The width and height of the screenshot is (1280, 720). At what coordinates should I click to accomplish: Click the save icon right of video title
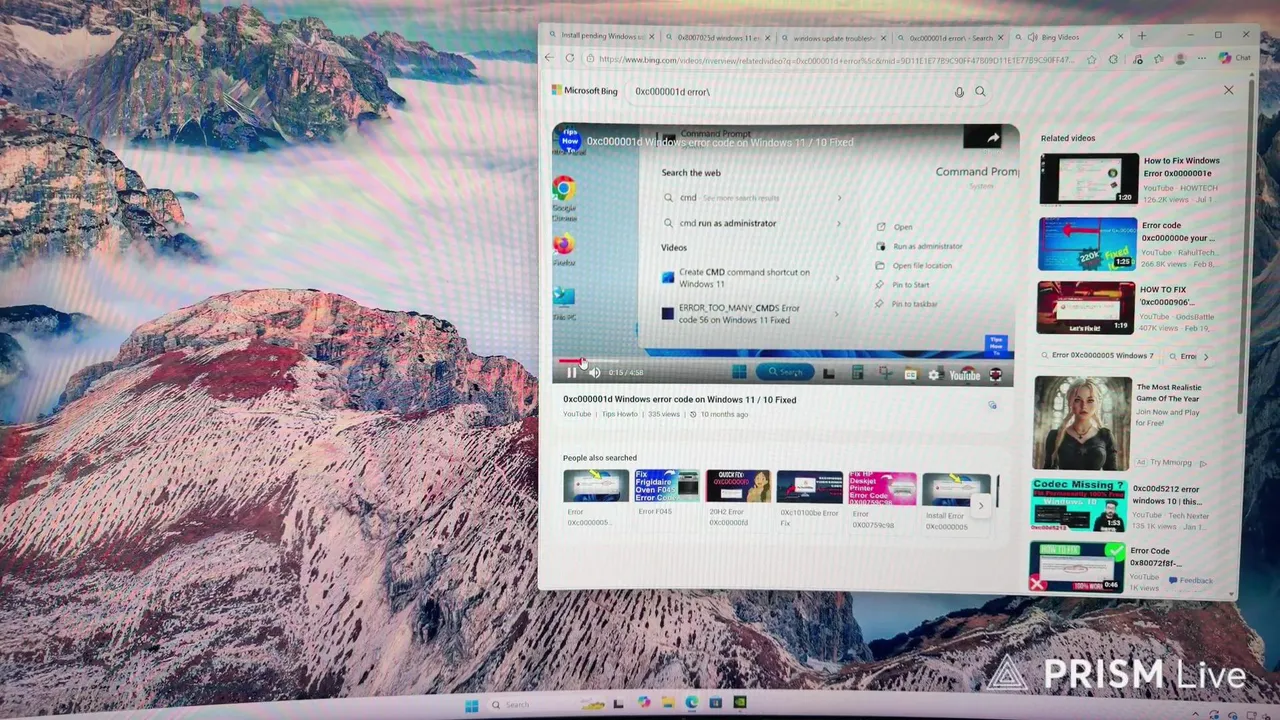(x=992, y=405)
